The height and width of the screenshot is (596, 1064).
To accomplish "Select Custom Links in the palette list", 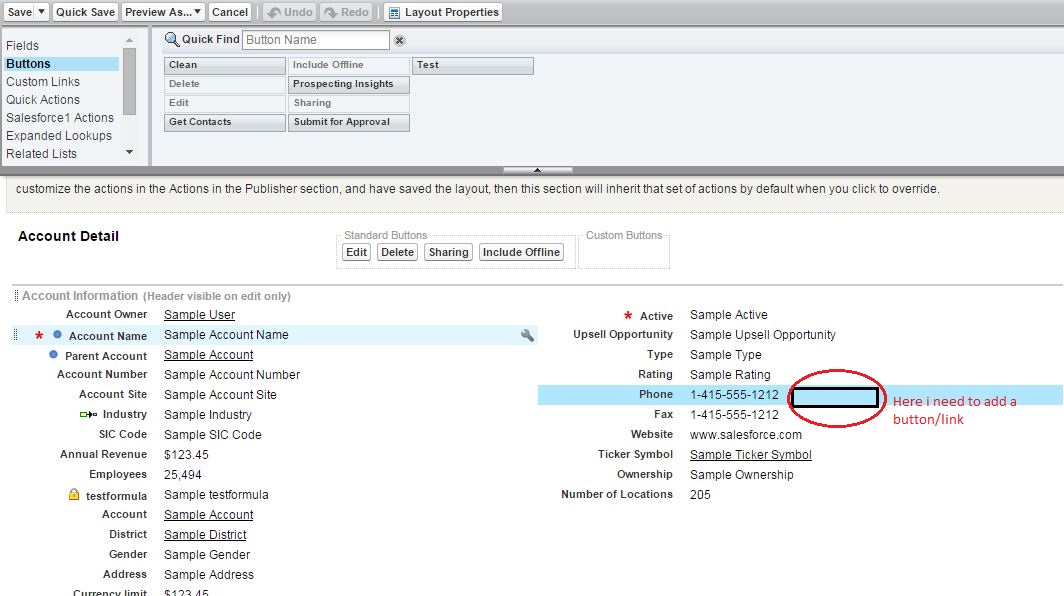I will [x=43, y=81].
